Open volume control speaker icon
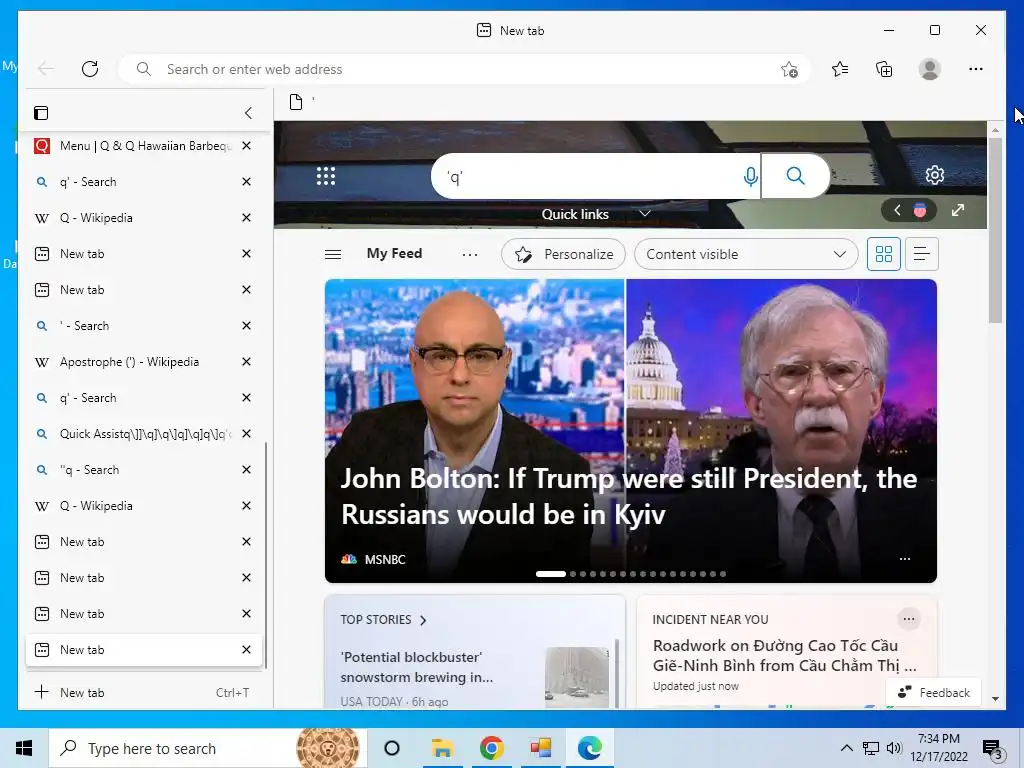 (x=894, y=748)
